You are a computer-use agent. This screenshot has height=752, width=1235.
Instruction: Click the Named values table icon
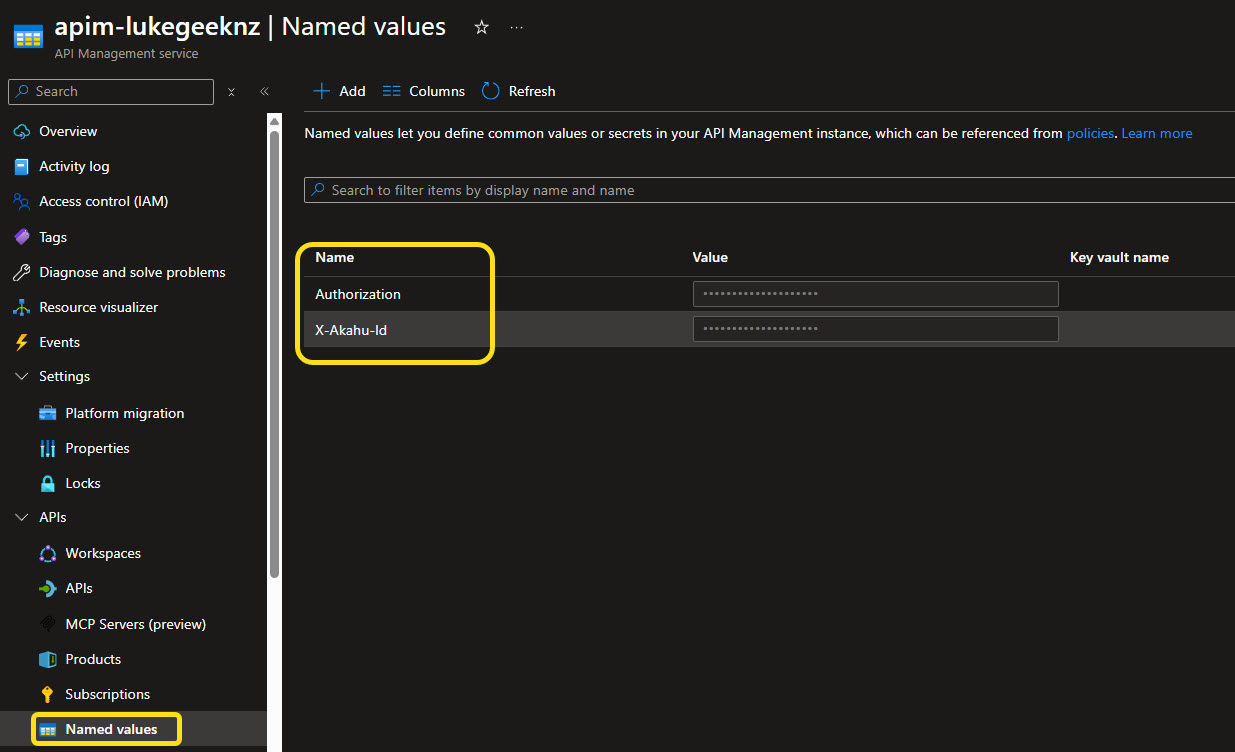(x=47, y=730)
